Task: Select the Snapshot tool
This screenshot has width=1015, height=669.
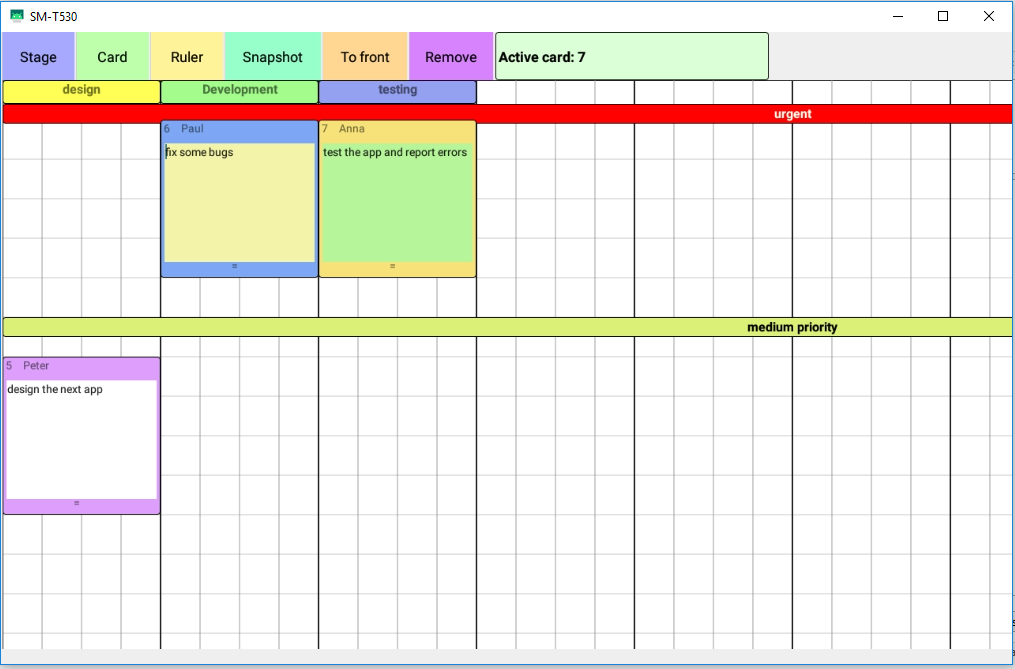Action: pos(272,56)
